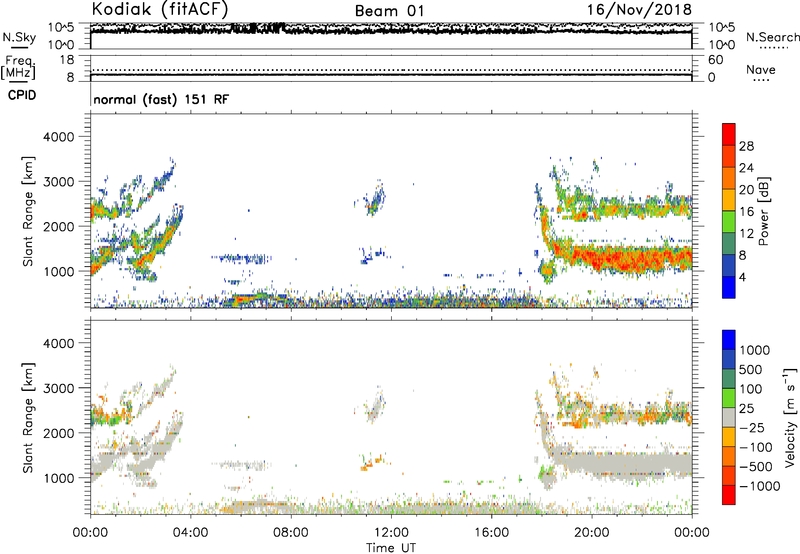The image size is (800, 554).
Task: Click the 12:00 time axis label
Action: [x=391, y=533]
